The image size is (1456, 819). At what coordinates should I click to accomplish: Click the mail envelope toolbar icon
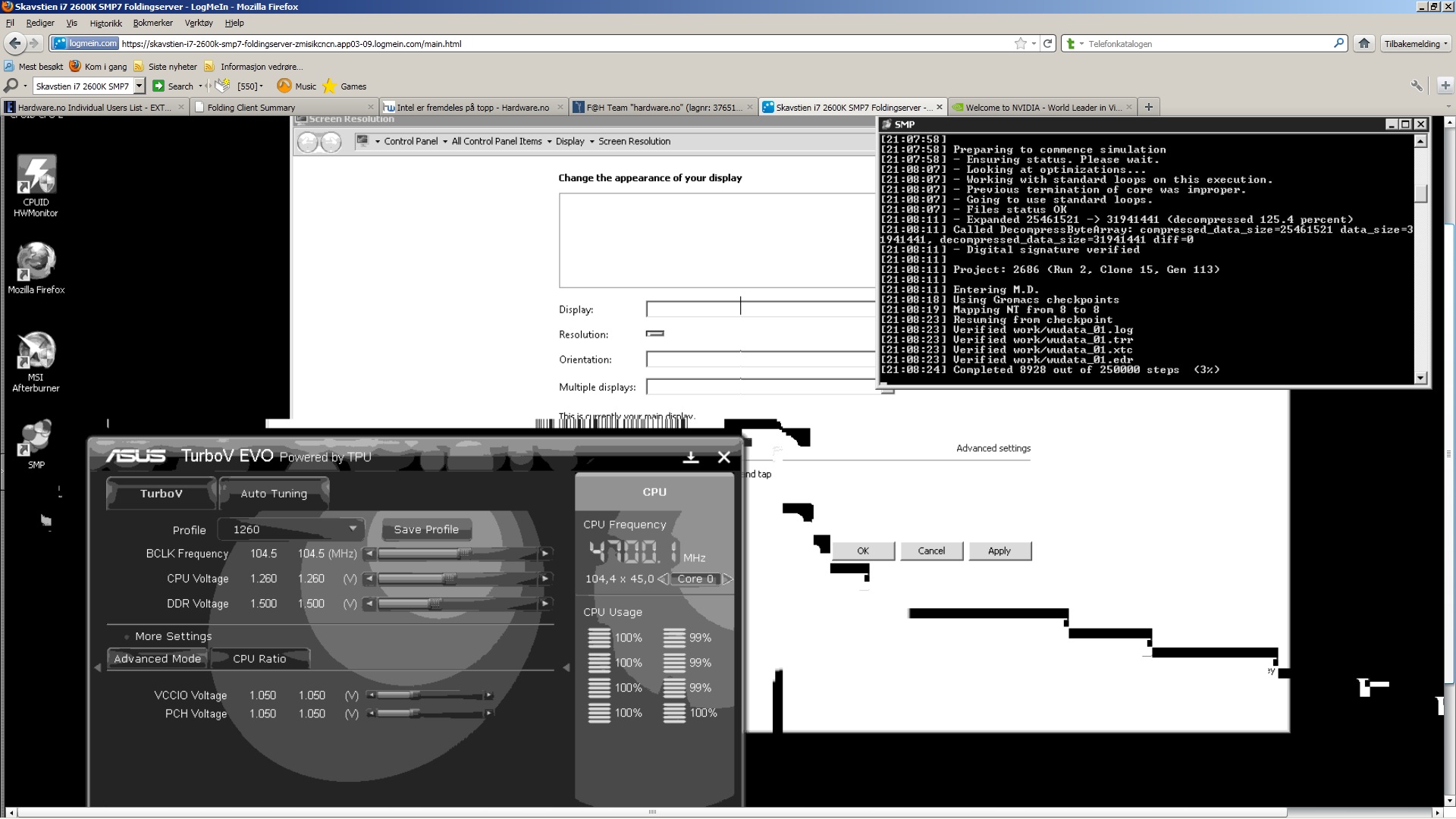222,85
